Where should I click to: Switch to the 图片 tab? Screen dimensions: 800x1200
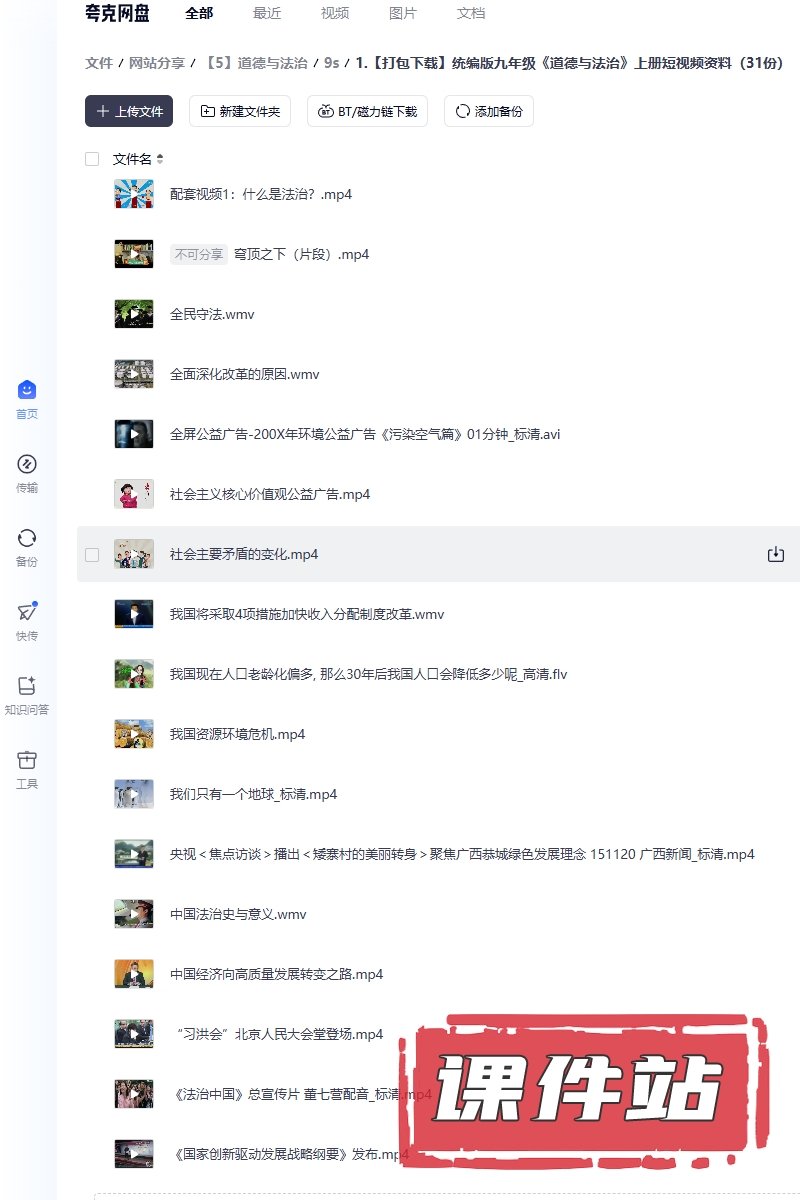click(x=403, y=13)
